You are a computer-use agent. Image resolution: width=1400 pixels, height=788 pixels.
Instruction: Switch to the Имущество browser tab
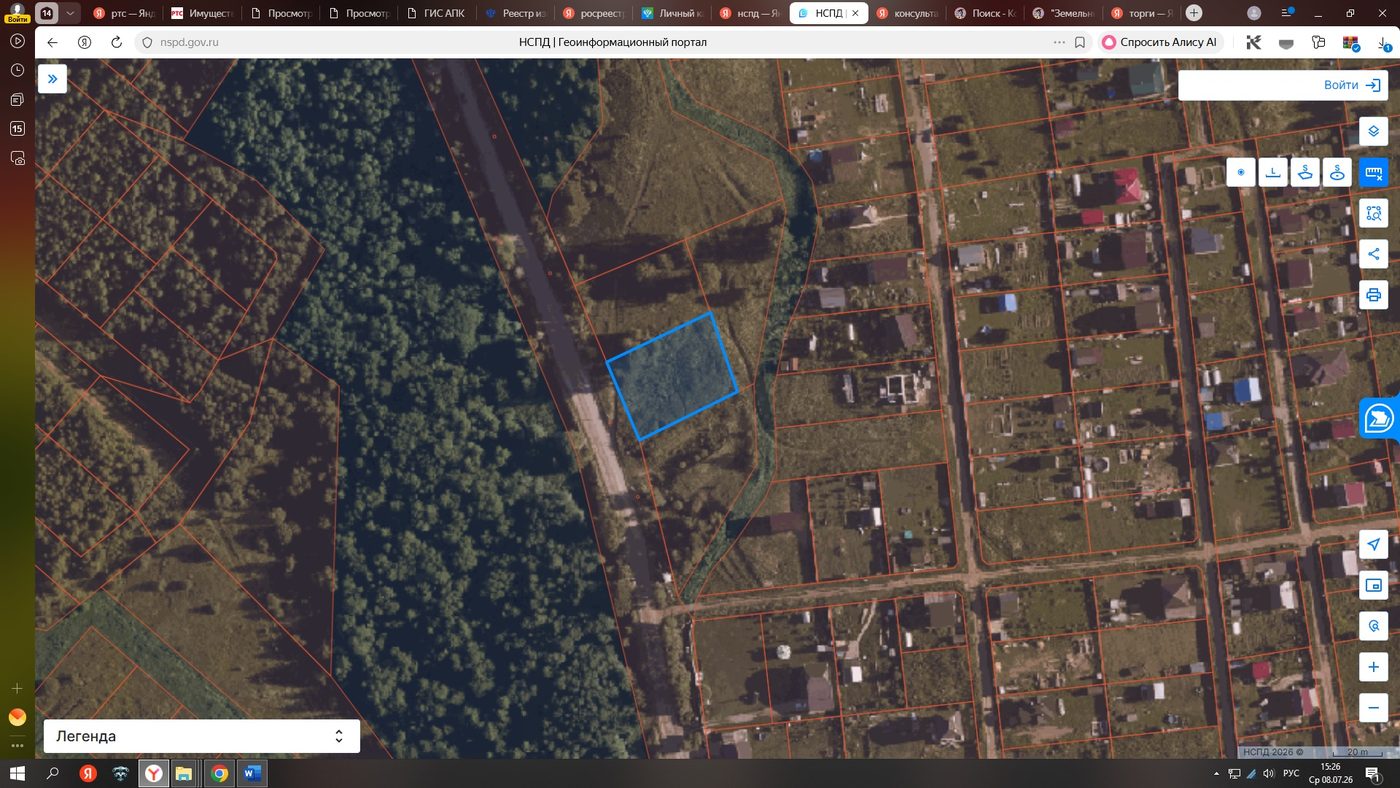(201, 14)
